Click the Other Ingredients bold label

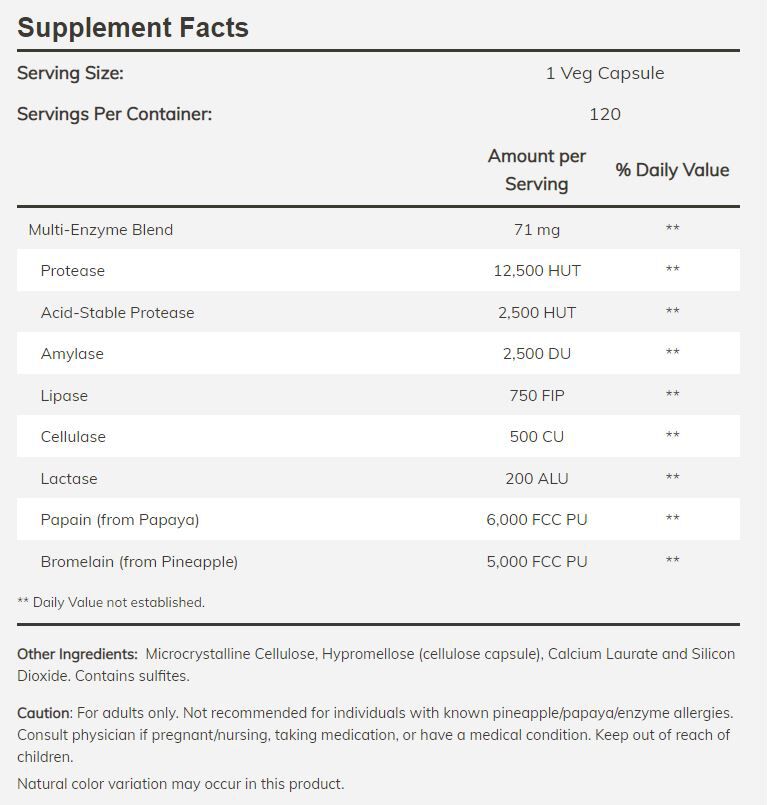77,654
